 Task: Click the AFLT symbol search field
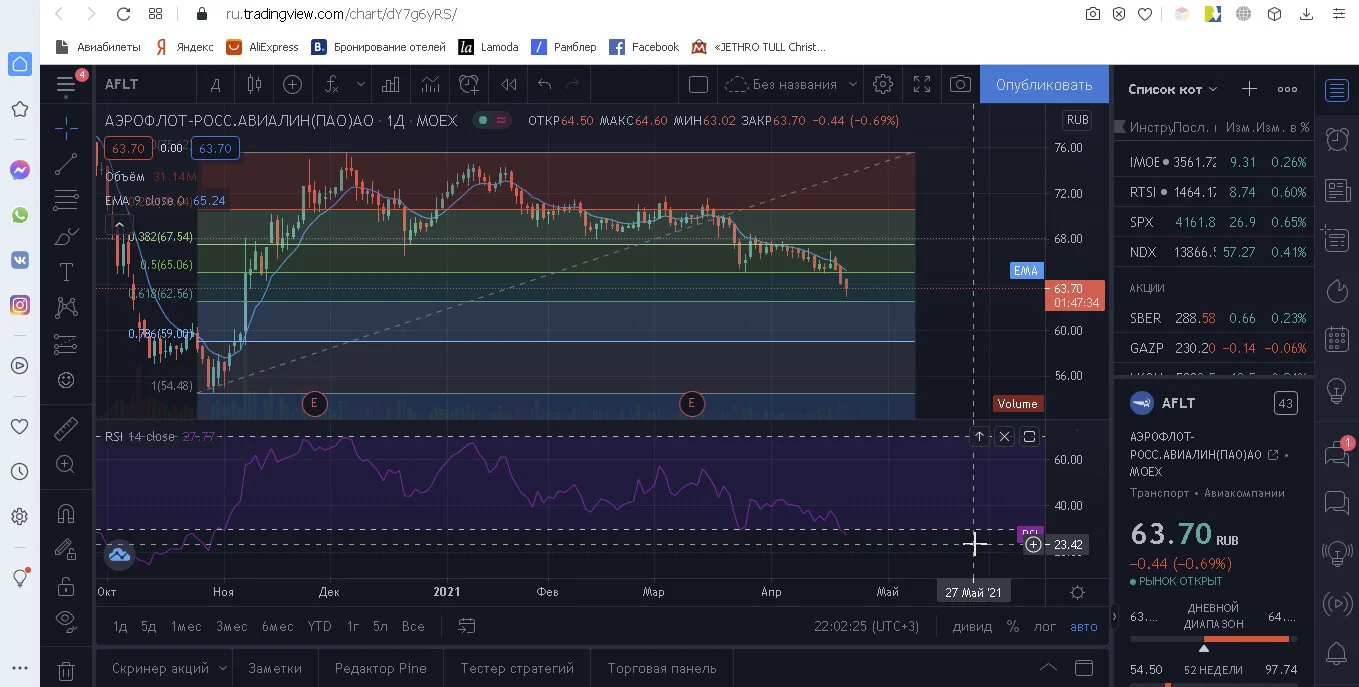click(145, 85)
